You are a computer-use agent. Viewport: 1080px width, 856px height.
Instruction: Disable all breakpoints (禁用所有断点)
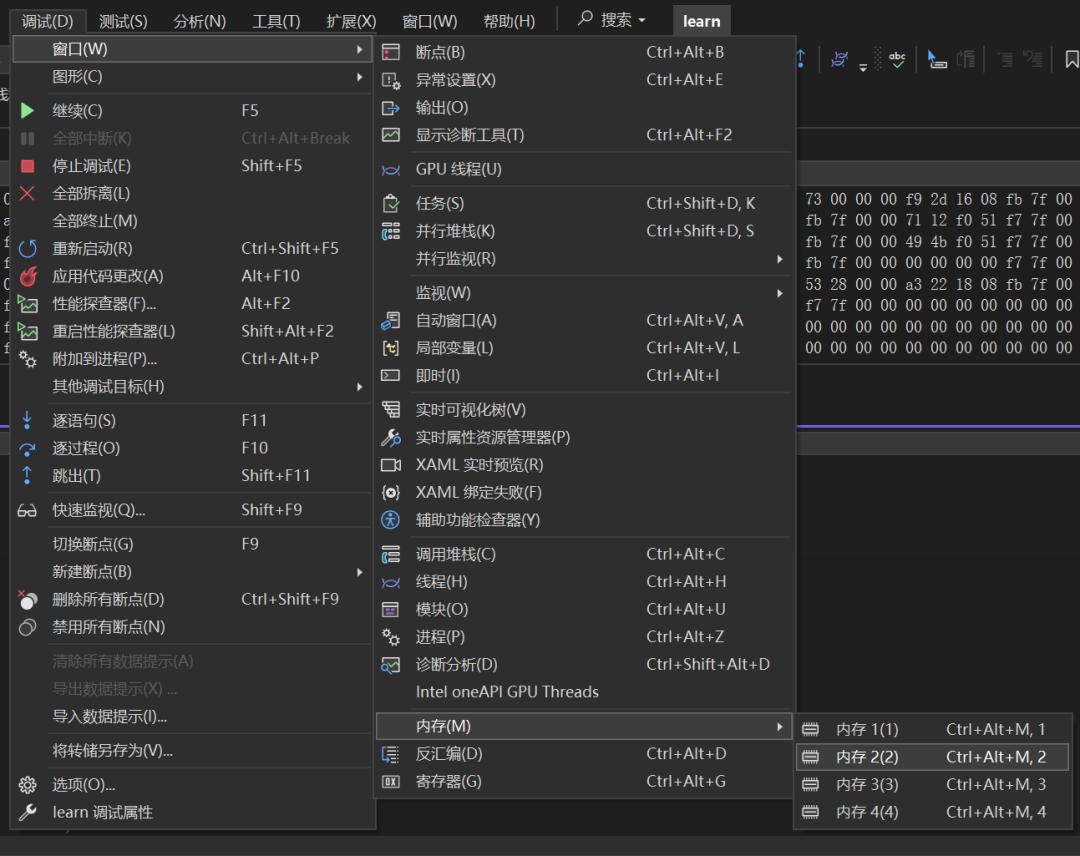coord(108,627)
